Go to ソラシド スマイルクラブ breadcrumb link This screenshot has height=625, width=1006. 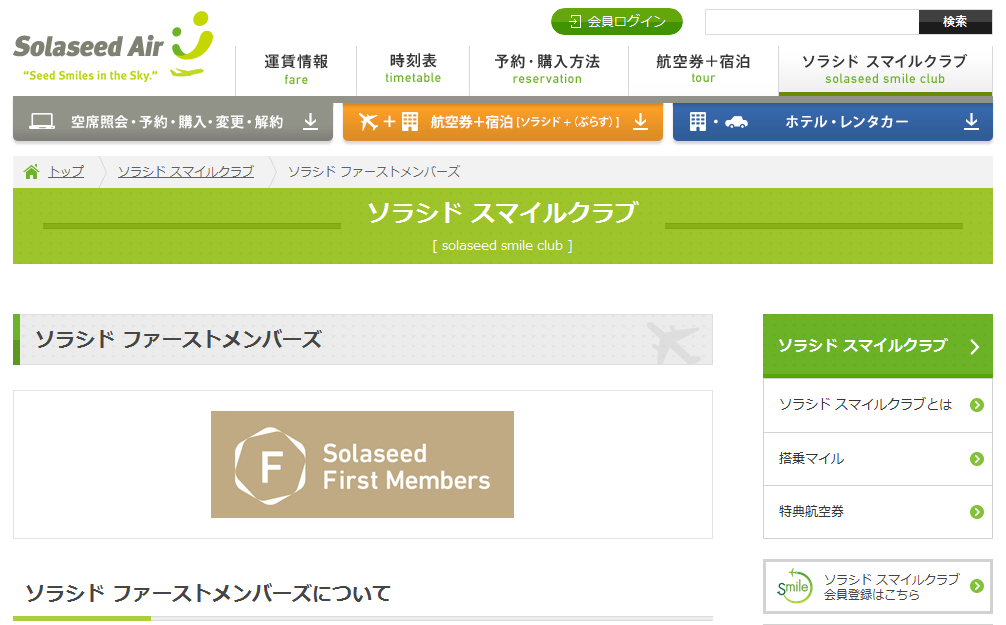point(185,172)
